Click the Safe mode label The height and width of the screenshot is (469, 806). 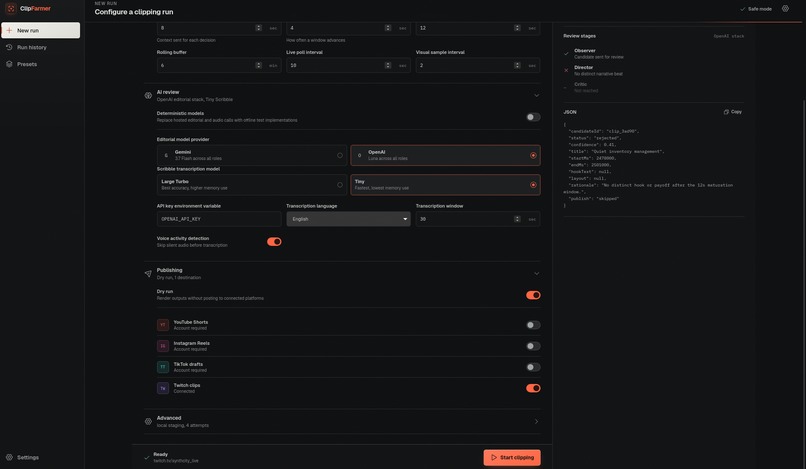tap(760, 9)
